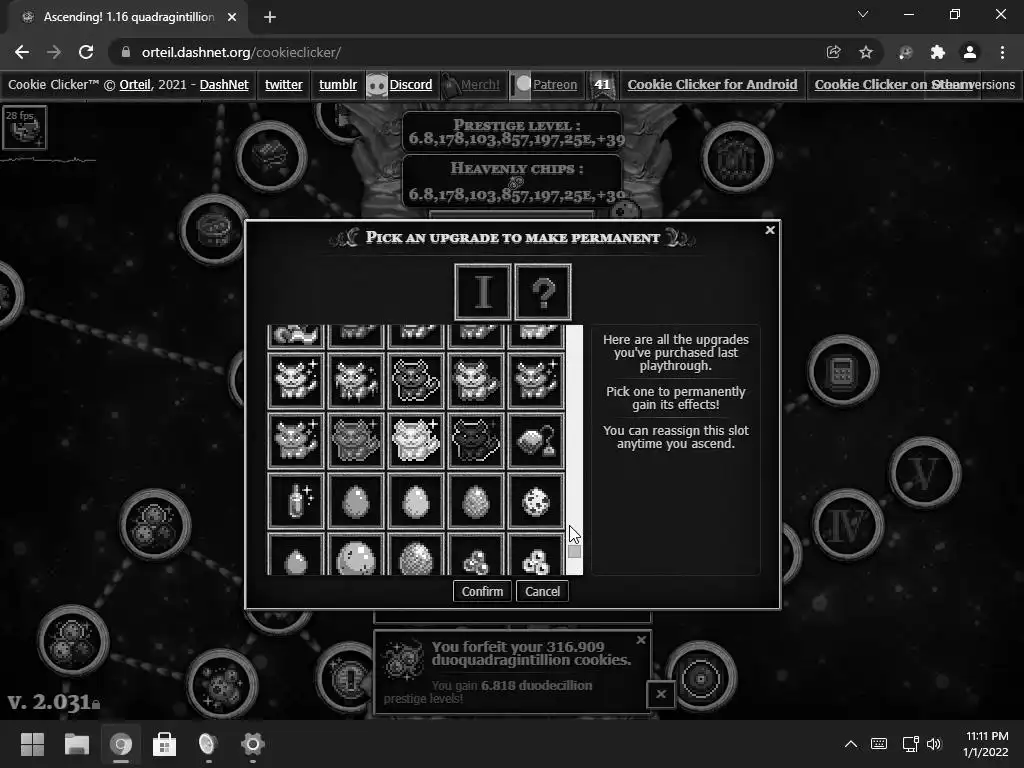Viewport: 1024px width, 768px height.
Task: Click the fps counter icon
Action: [x=25, y=127]
